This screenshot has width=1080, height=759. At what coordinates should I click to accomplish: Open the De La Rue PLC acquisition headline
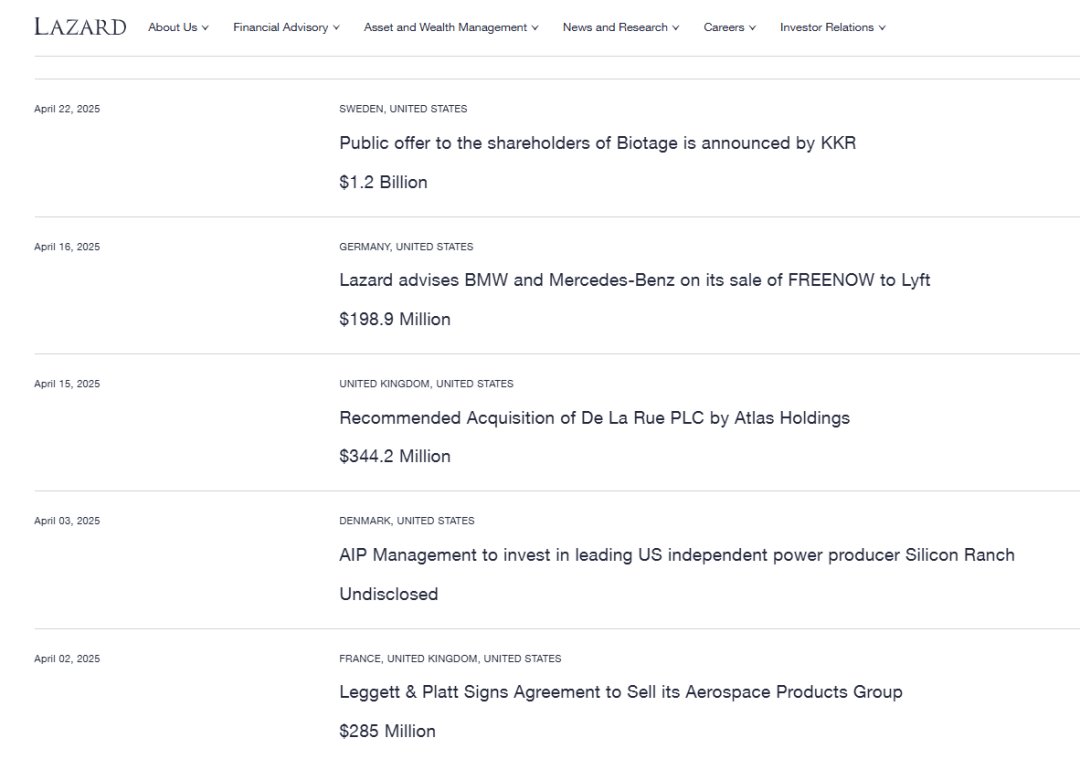(594, 418)
